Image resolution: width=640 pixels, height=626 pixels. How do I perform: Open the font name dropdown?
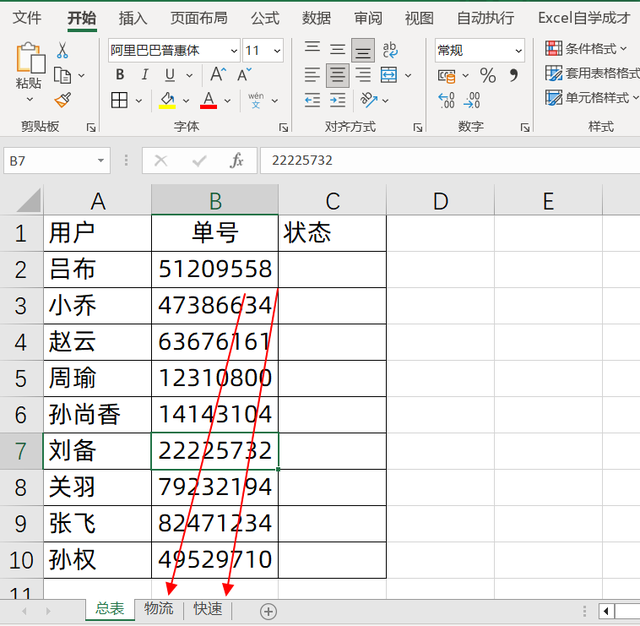[x=234, y=51]
